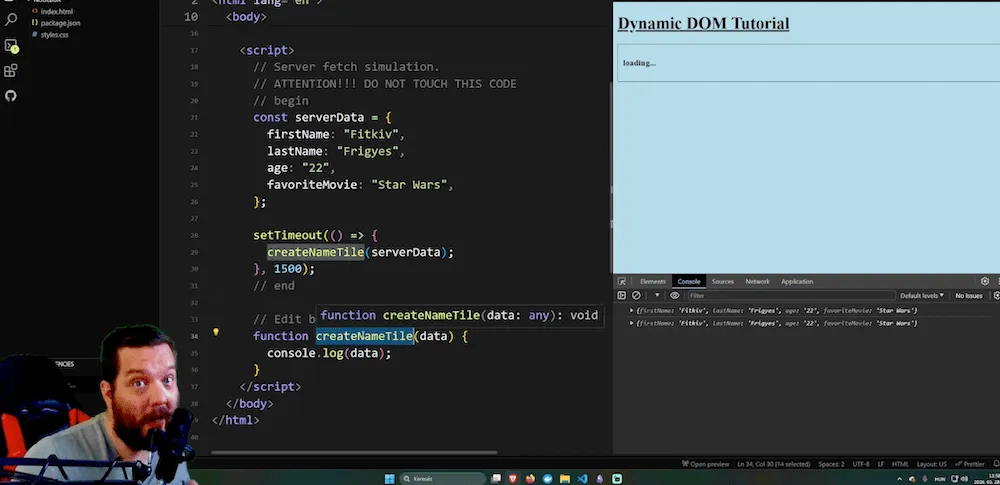Image resolution: width=1000 pixels, height=485 pixels.
Task: Click the console.log statement on line 35
Action: (328, 353)
